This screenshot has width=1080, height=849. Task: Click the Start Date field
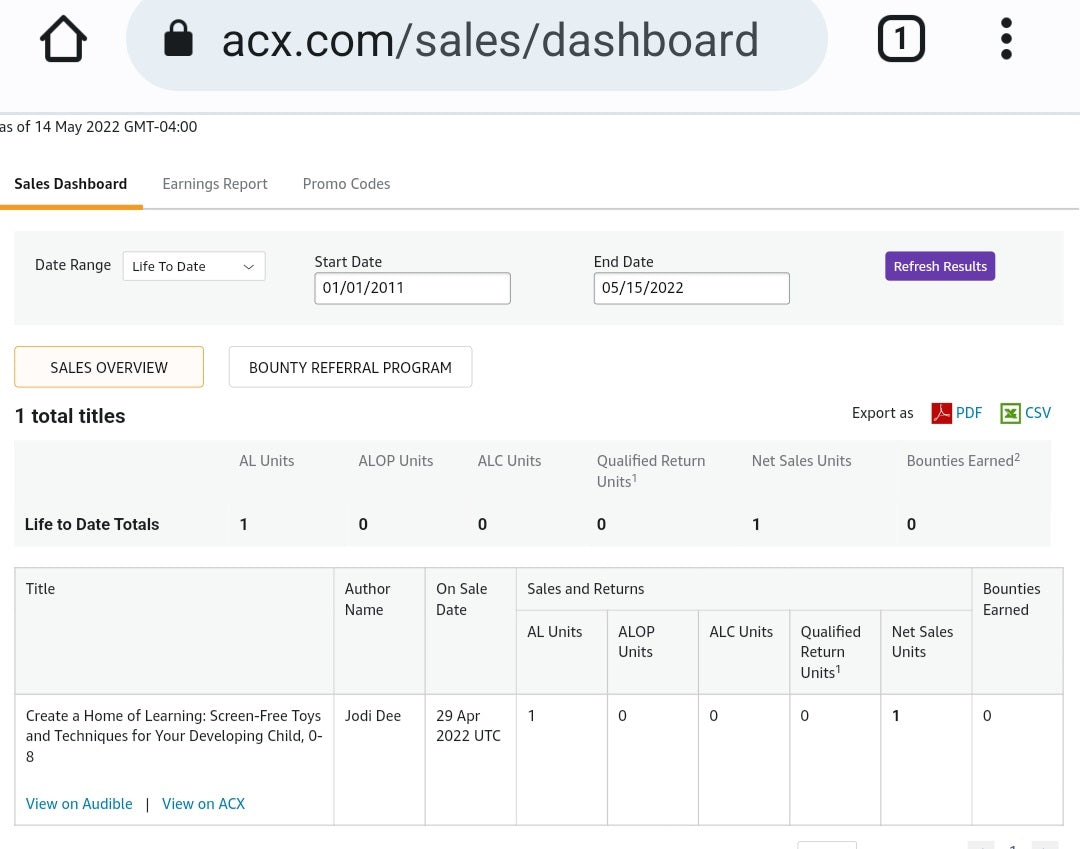pyautogui.click(x=412, y=288)
